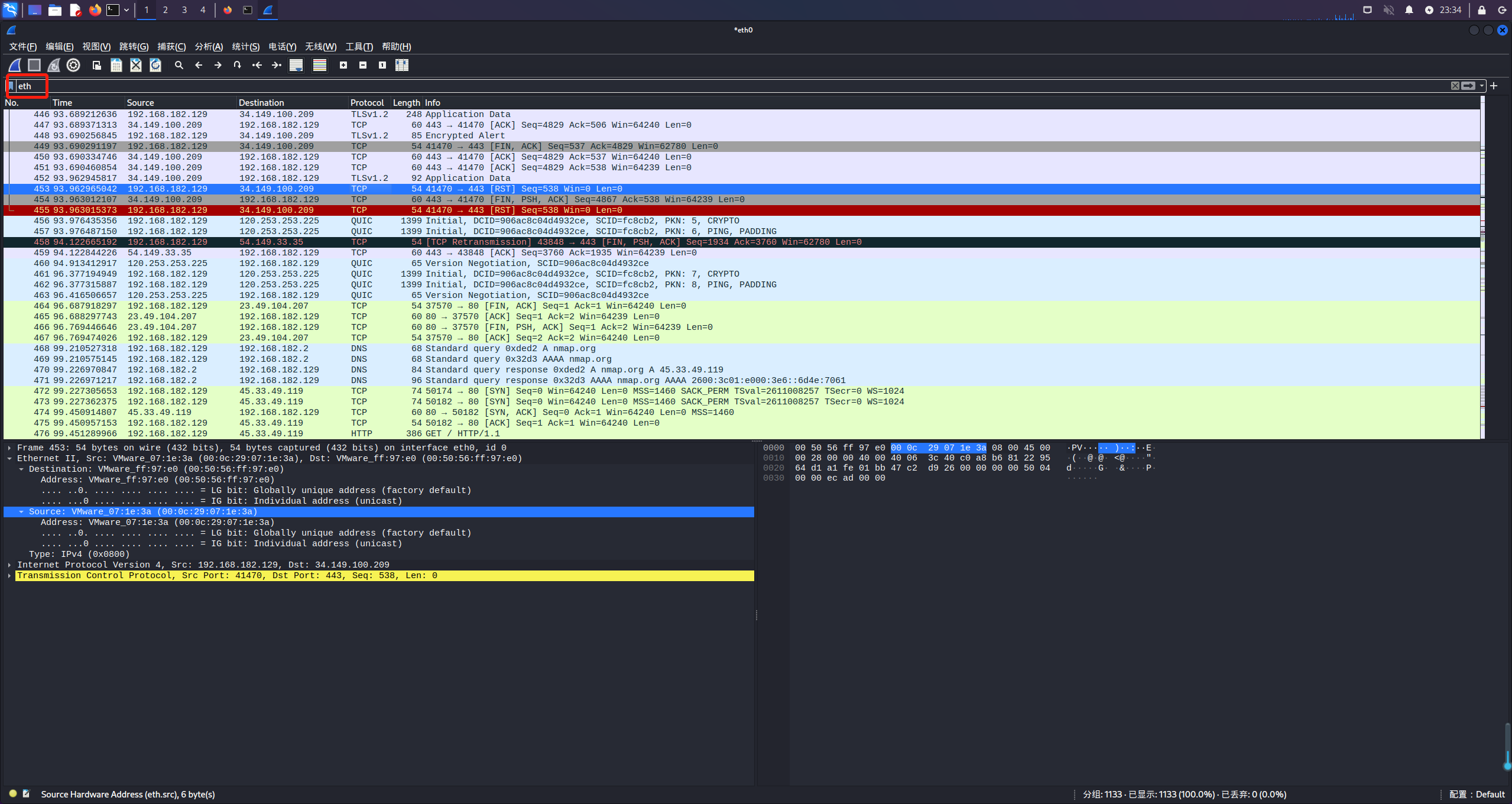Open 配置: Default profile selector
The height and width of the screenshot is (804, 1512).
pos(1477,794)
